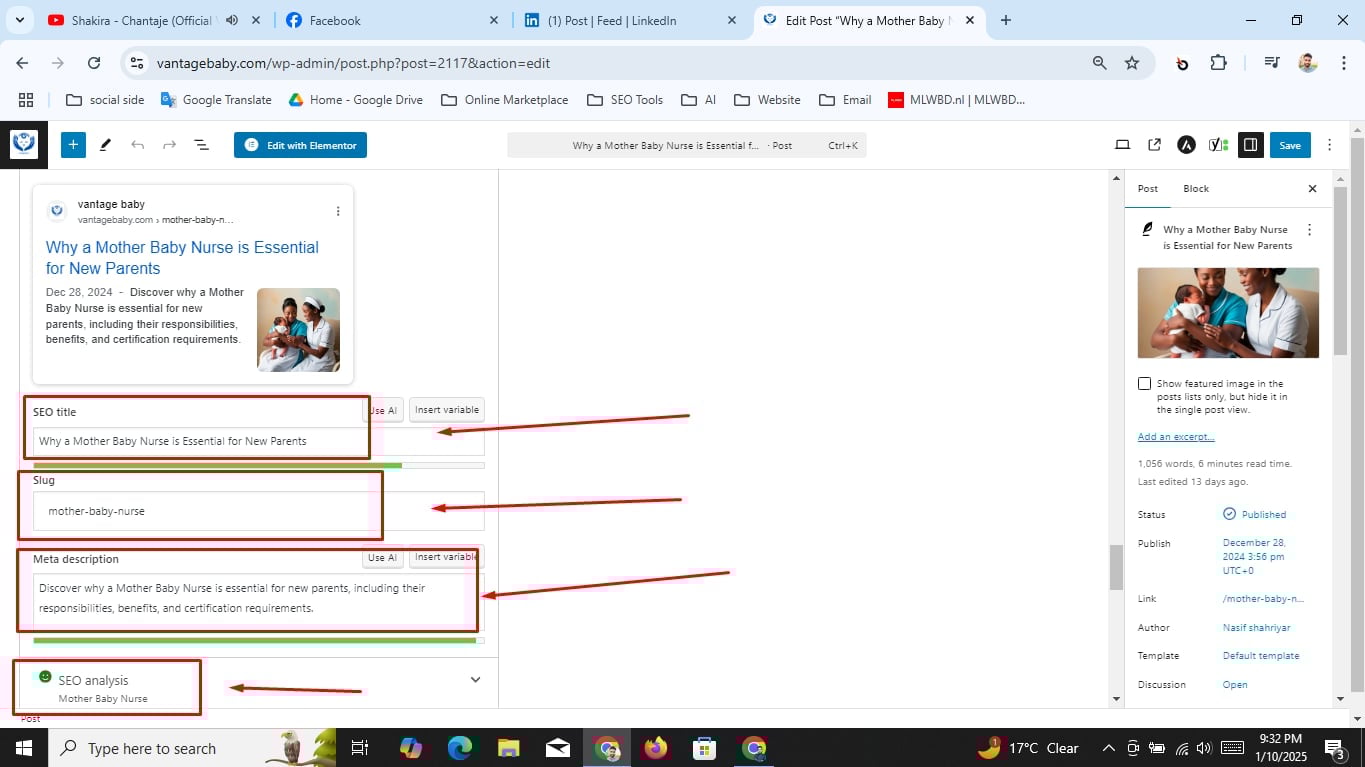The height and width of the screenshot is (767, 1365).
Task: Open the document overview list icon
Action: 201,145
